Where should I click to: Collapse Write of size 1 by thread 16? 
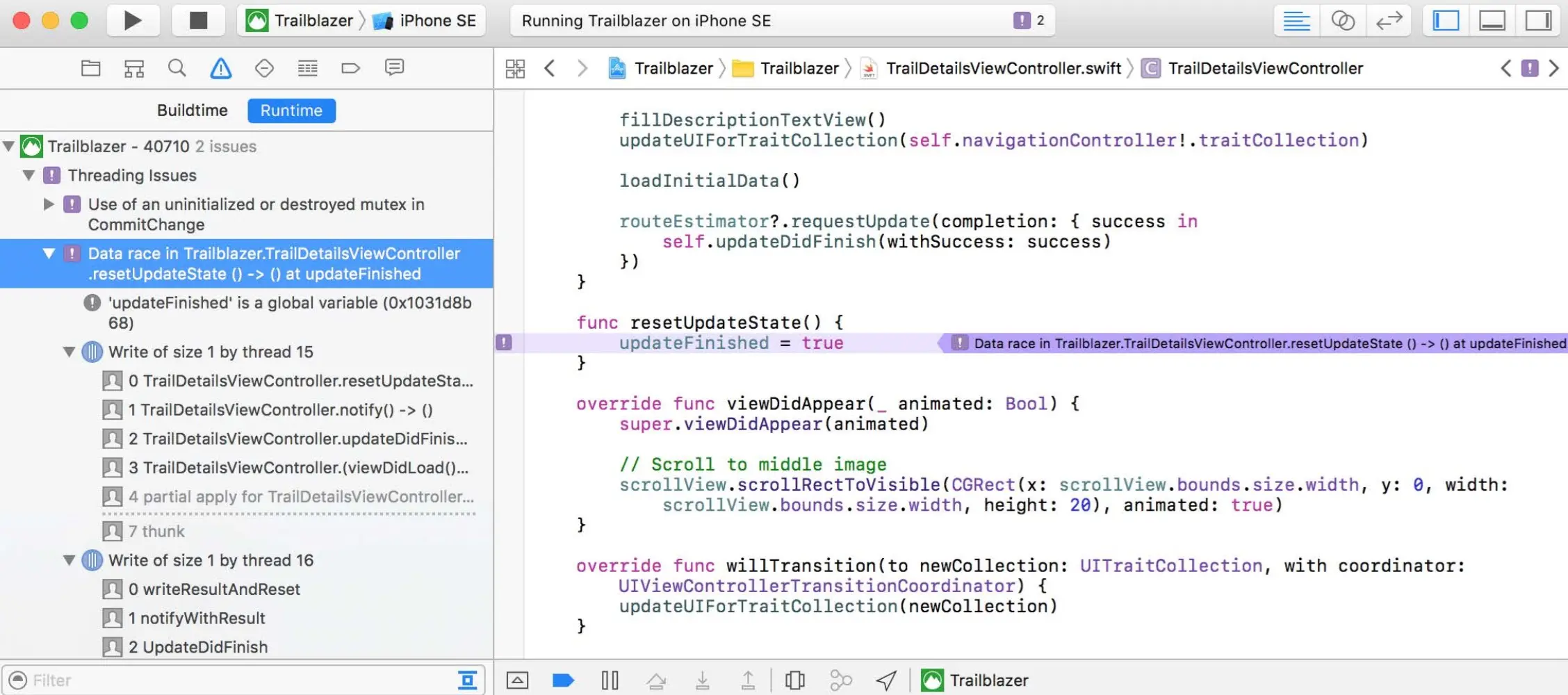coord(69,561)
